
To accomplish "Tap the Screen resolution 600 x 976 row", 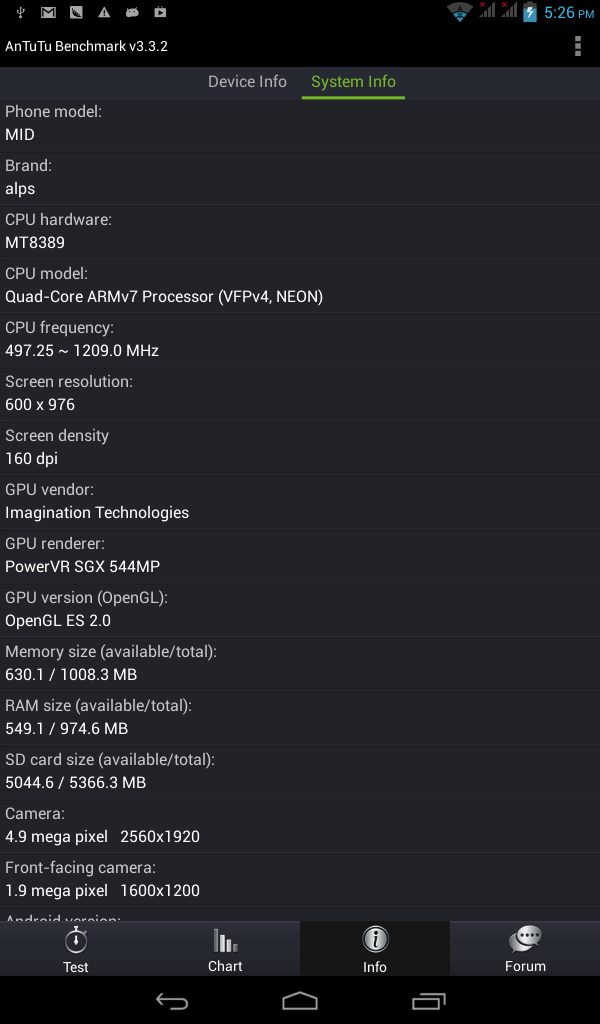I will click(300, 394).
